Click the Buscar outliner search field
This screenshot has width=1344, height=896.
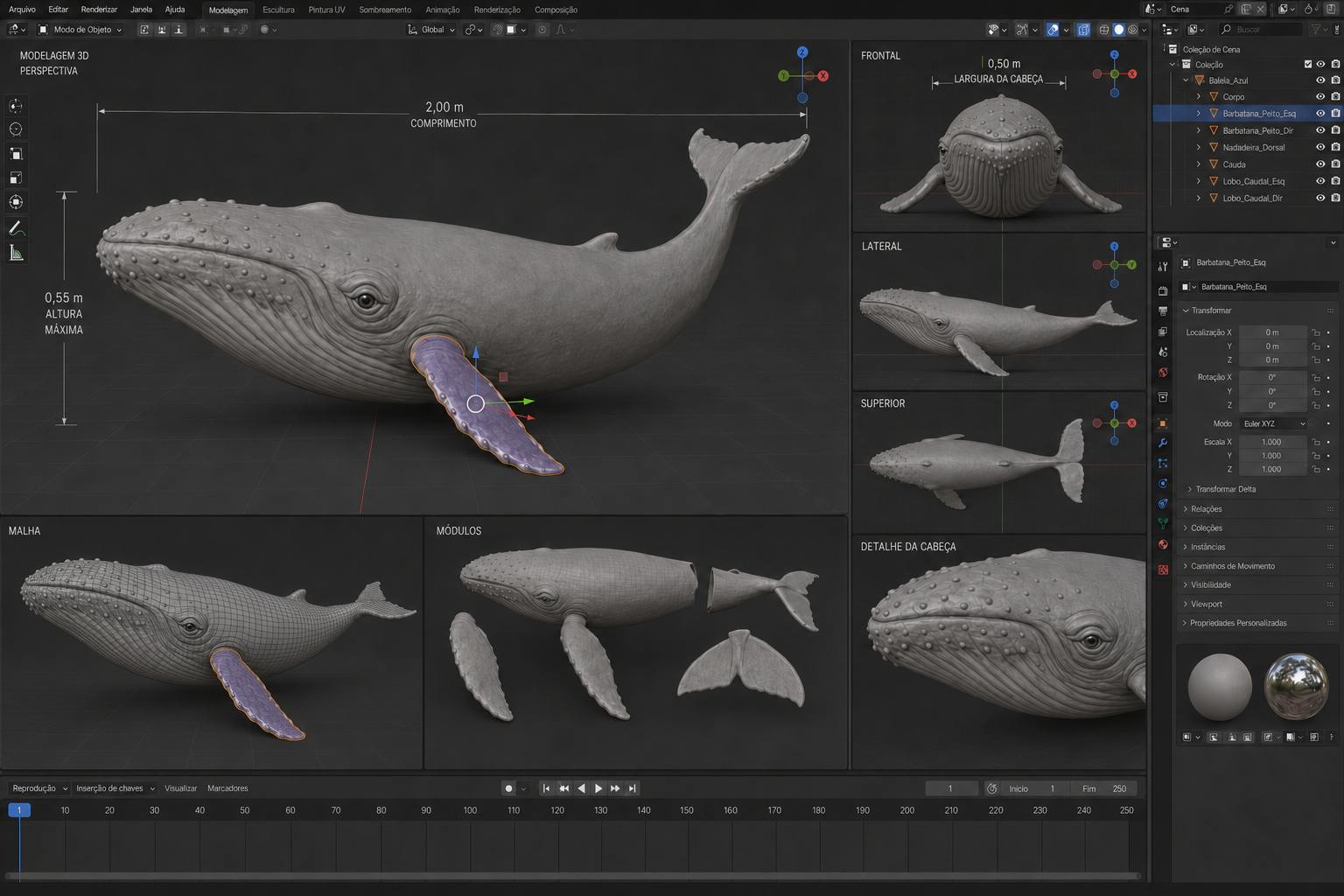[x=1259, y=30]
